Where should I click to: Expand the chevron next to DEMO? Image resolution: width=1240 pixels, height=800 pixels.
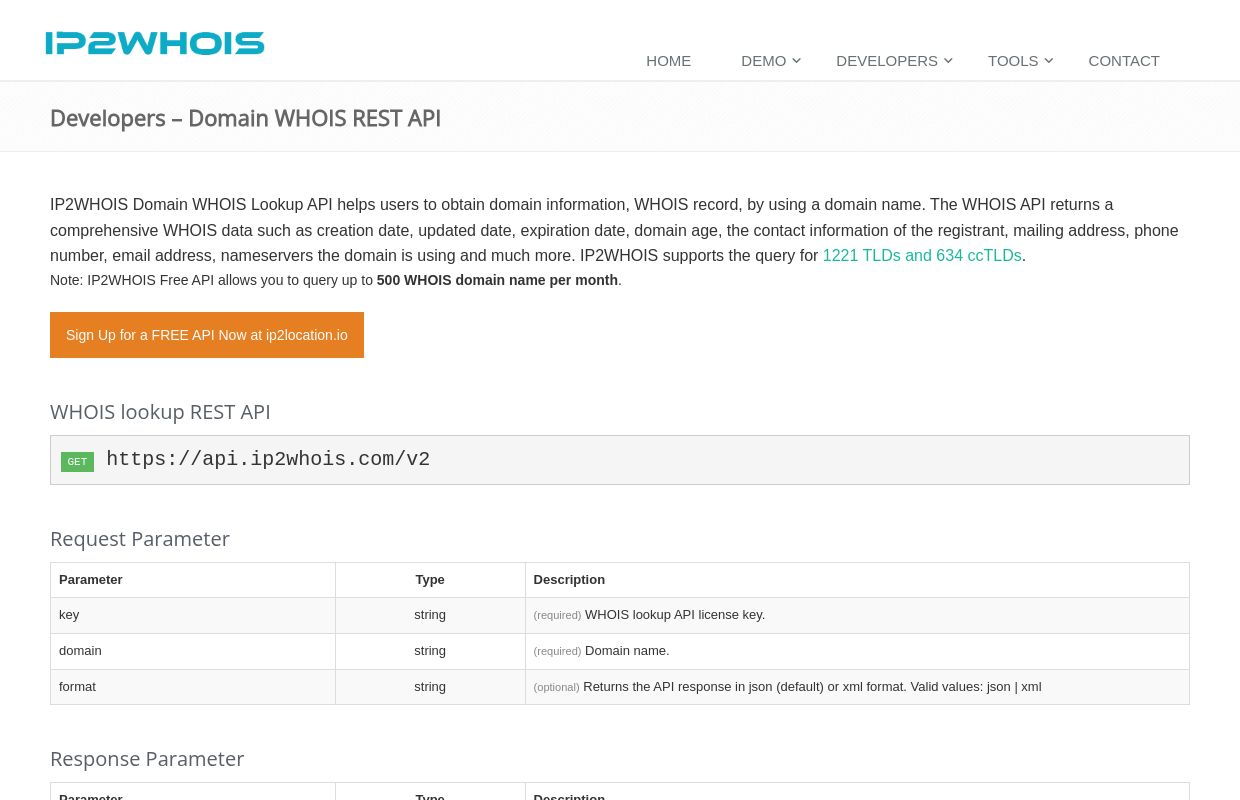(797, 61)
